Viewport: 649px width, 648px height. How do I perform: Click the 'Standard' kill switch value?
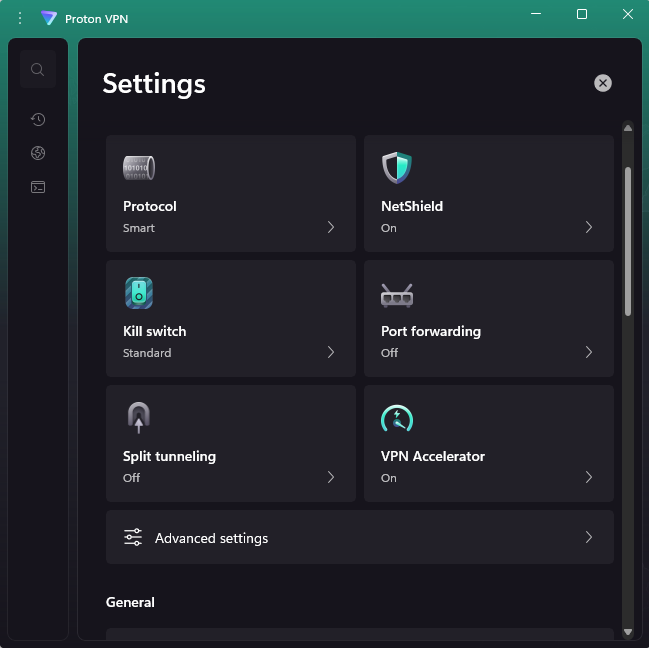(147, 353)
